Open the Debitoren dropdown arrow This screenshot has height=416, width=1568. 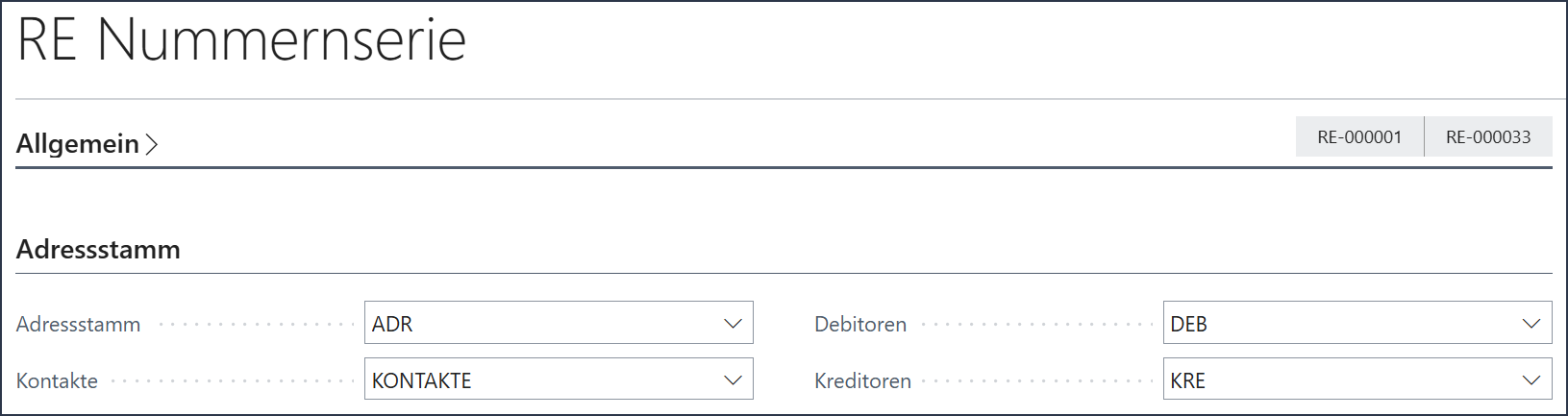1531,324
